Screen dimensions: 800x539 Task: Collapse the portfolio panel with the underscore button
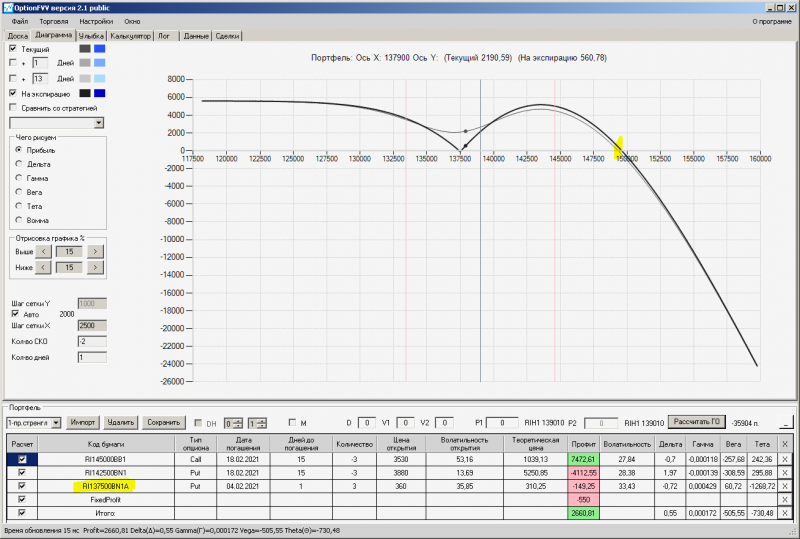(785, 423)
